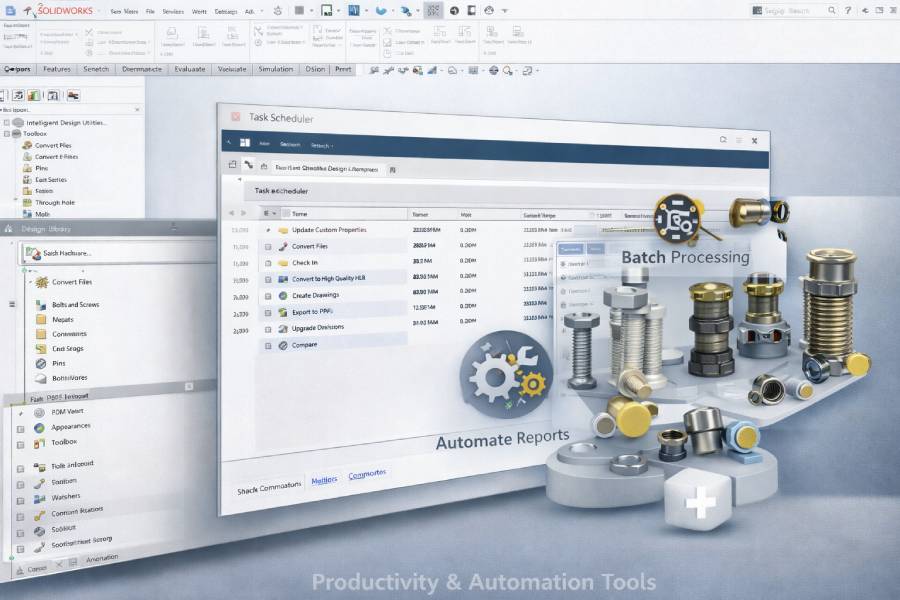This screenshot has height=600, width=900.
Task: Click the Commortes link at Task Scheduler bottom
Action: 367,474
